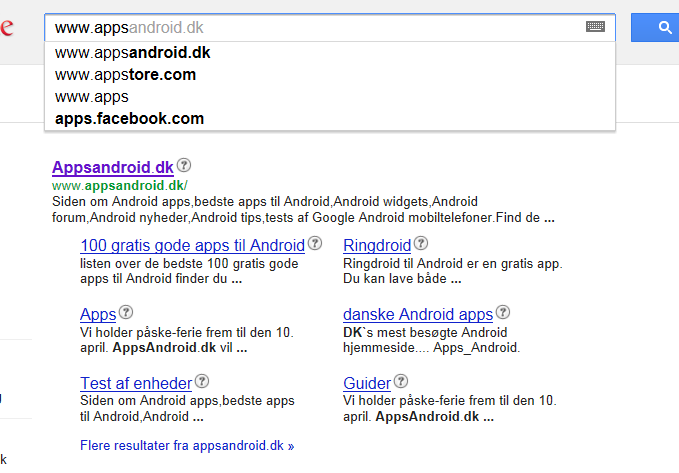
Task: Open the Guider sitelink
Action: point(365,383)
